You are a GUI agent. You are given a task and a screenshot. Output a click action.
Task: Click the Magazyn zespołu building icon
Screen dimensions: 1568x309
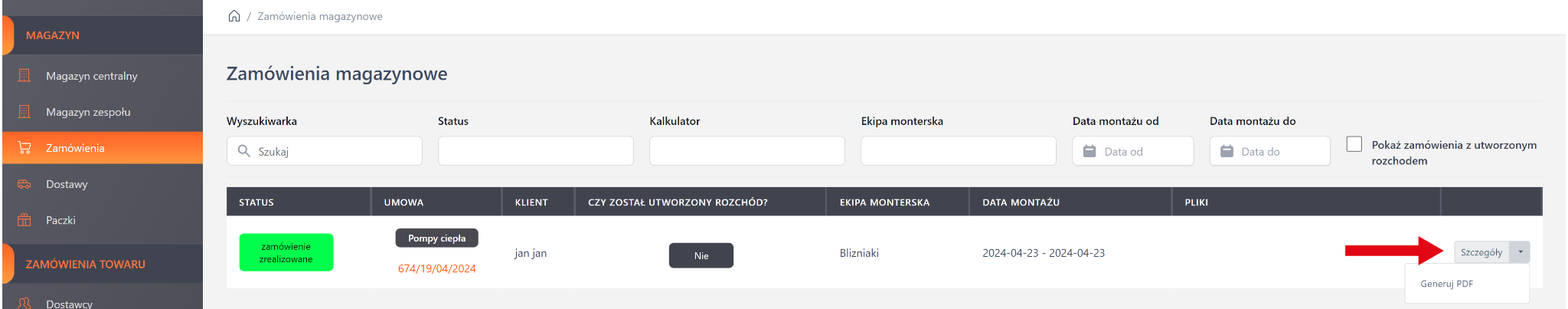click(24, 112)
